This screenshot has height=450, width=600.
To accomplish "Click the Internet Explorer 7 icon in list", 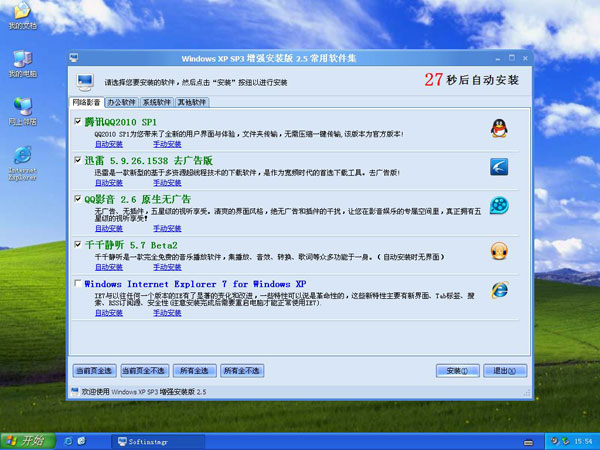I will [x=499, y=290].
